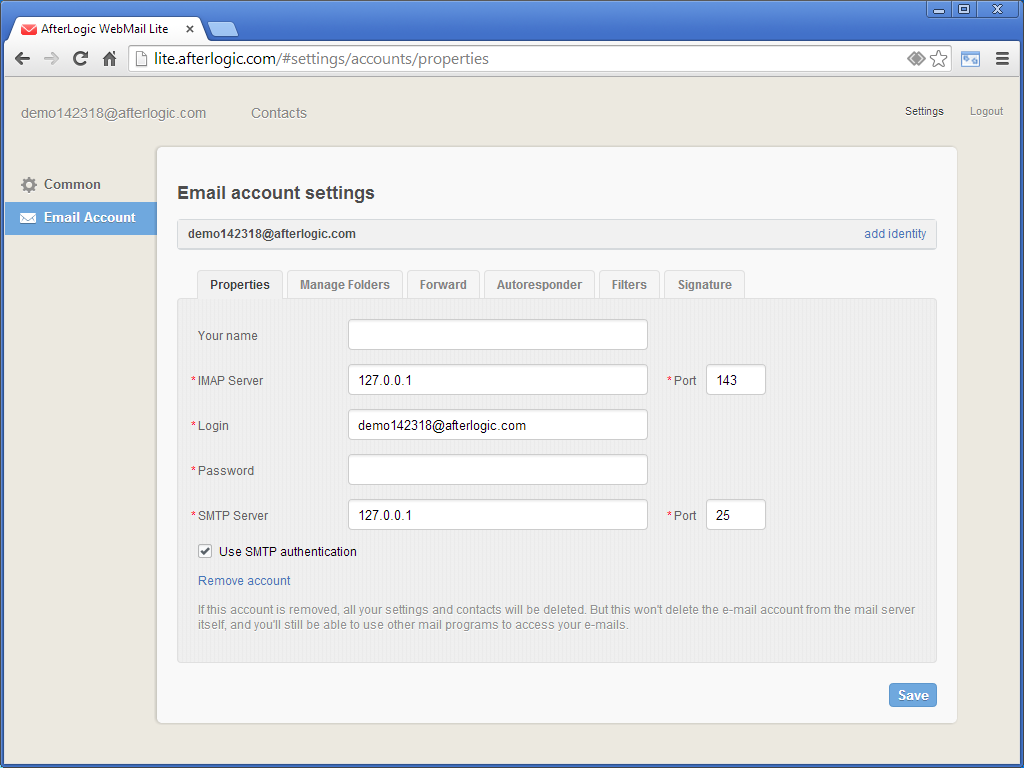Click the Remove account link
This screenshot has width=1024, height=768.
tap(244, 581)
